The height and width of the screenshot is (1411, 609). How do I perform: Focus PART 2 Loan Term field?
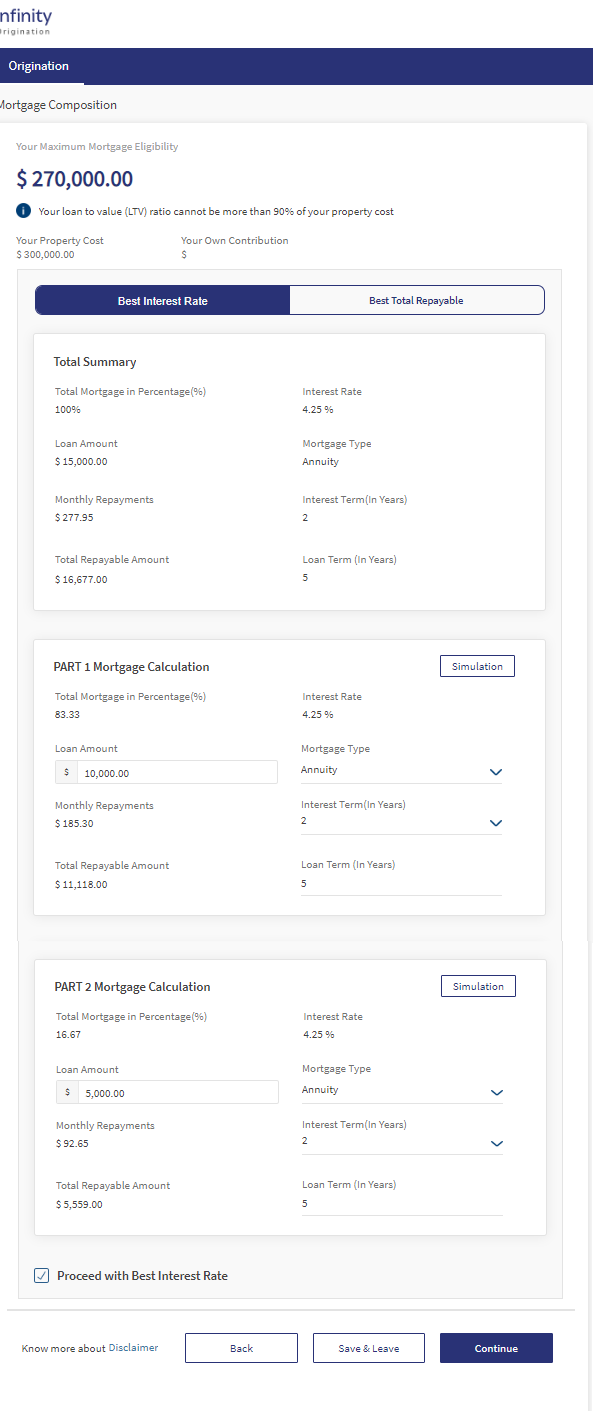click(402, 1204)
